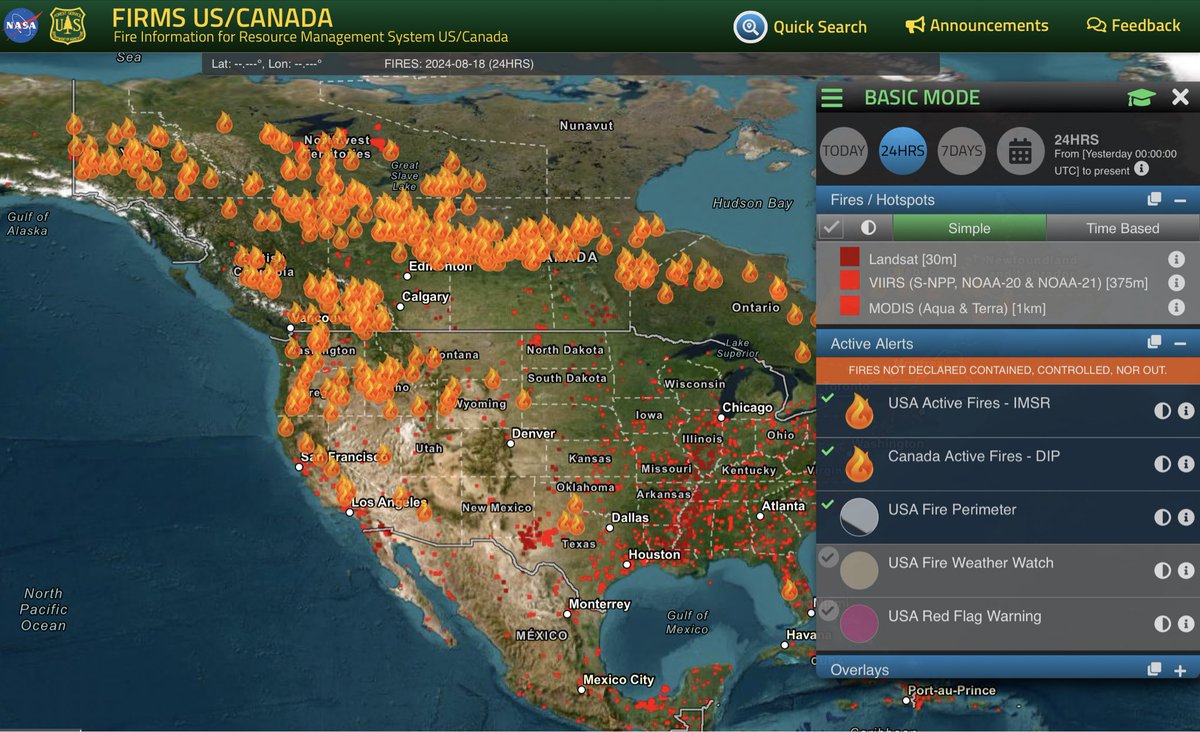The width and height of the screenshot is (1200, 732).
Task: Show info for MODIS (Aqua & Terra) layer
Action: 1176,308
